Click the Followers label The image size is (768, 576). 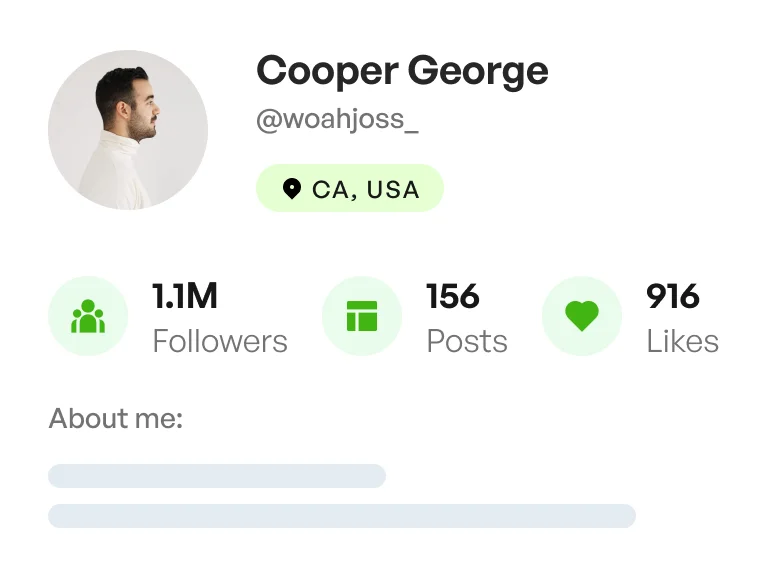(x=220, y=342)
